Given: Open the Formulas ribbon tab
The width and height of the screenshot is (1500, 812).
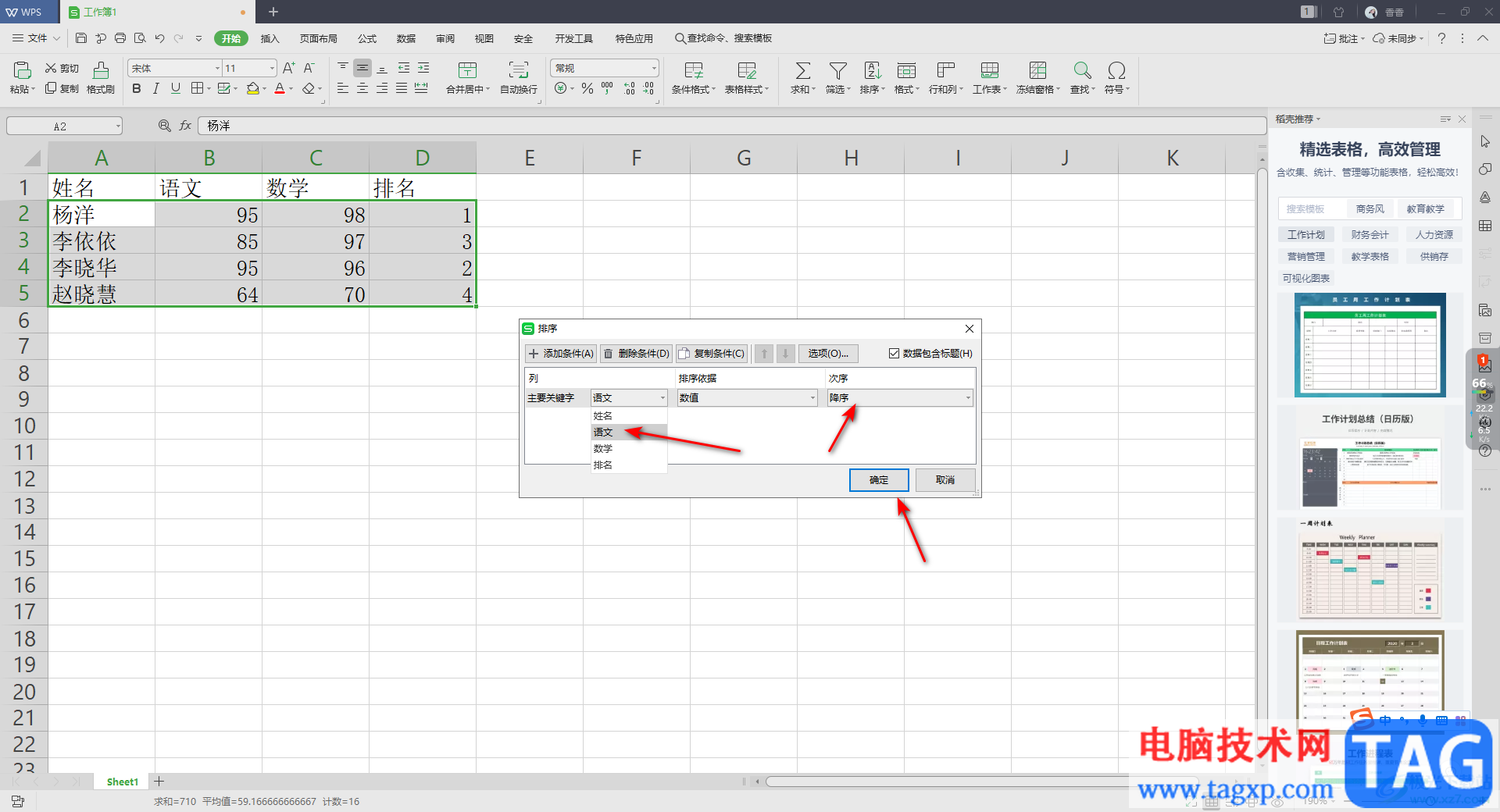Looking at the screenshot, I should pyautogui.click(x=367, y=38).
